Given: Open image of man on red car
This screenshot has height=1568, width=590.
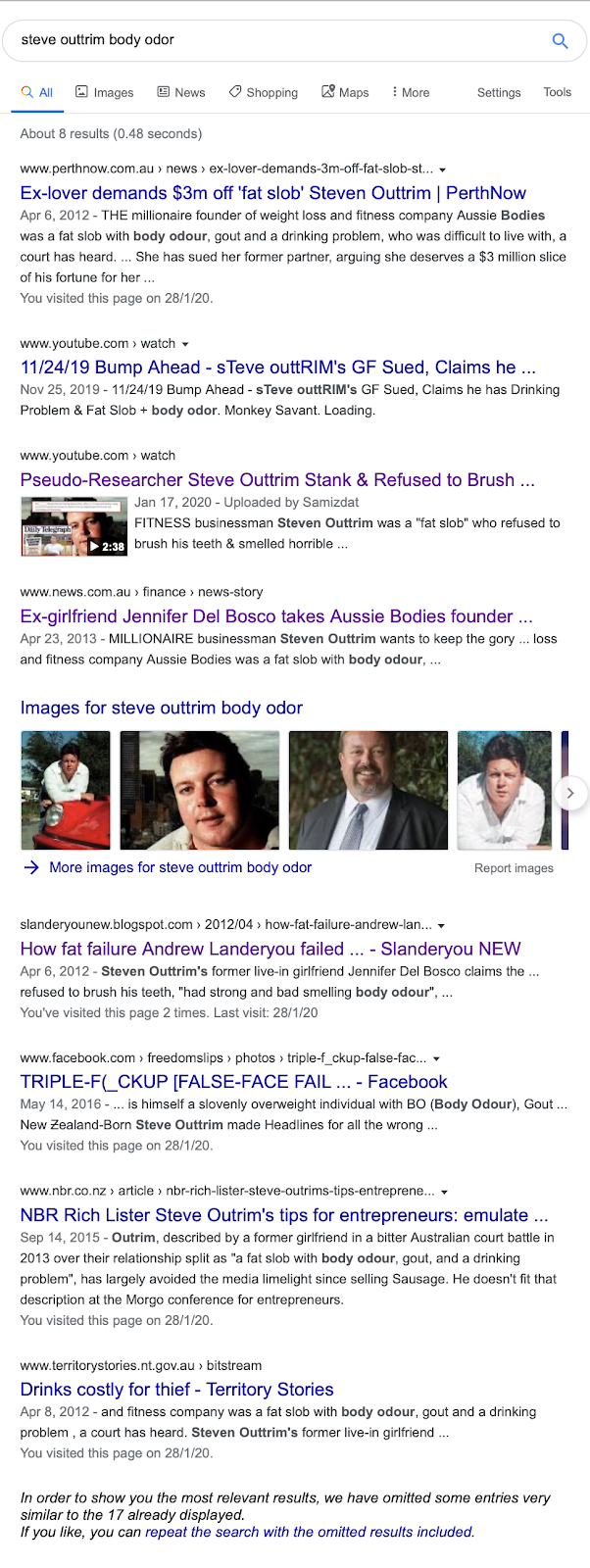Looking at the screenshot, I should pyautogui.click(x=66, y=790).
